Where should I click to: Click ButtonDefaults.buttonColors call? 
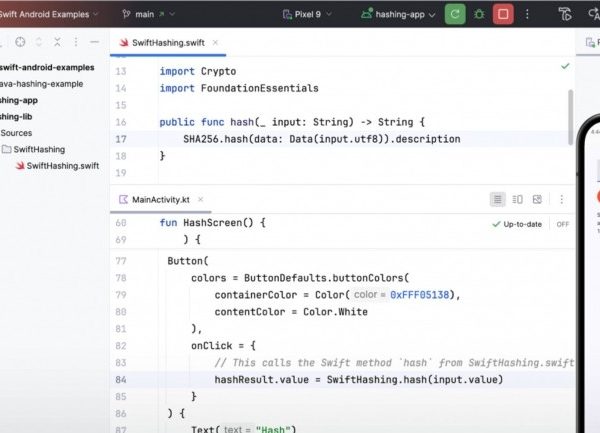(x=326, y=278)
